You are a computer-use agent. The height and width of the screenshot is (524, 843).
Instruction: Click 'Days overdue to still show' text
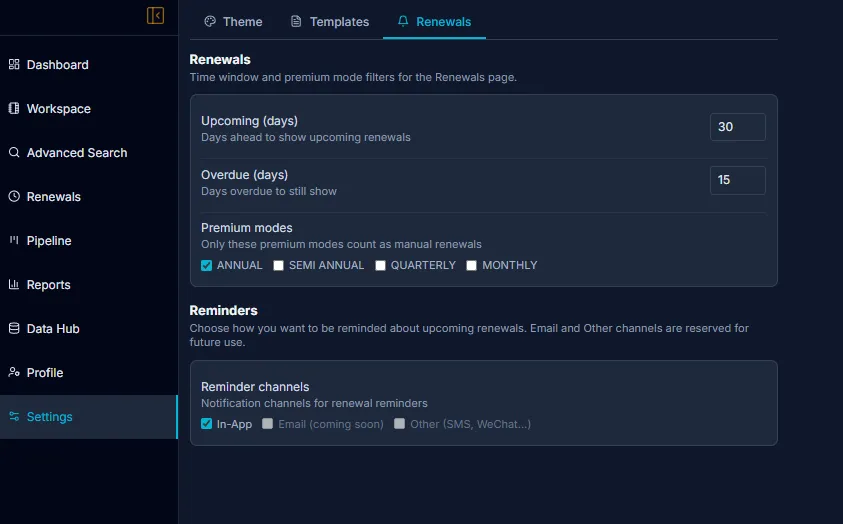tap(269, 191)
